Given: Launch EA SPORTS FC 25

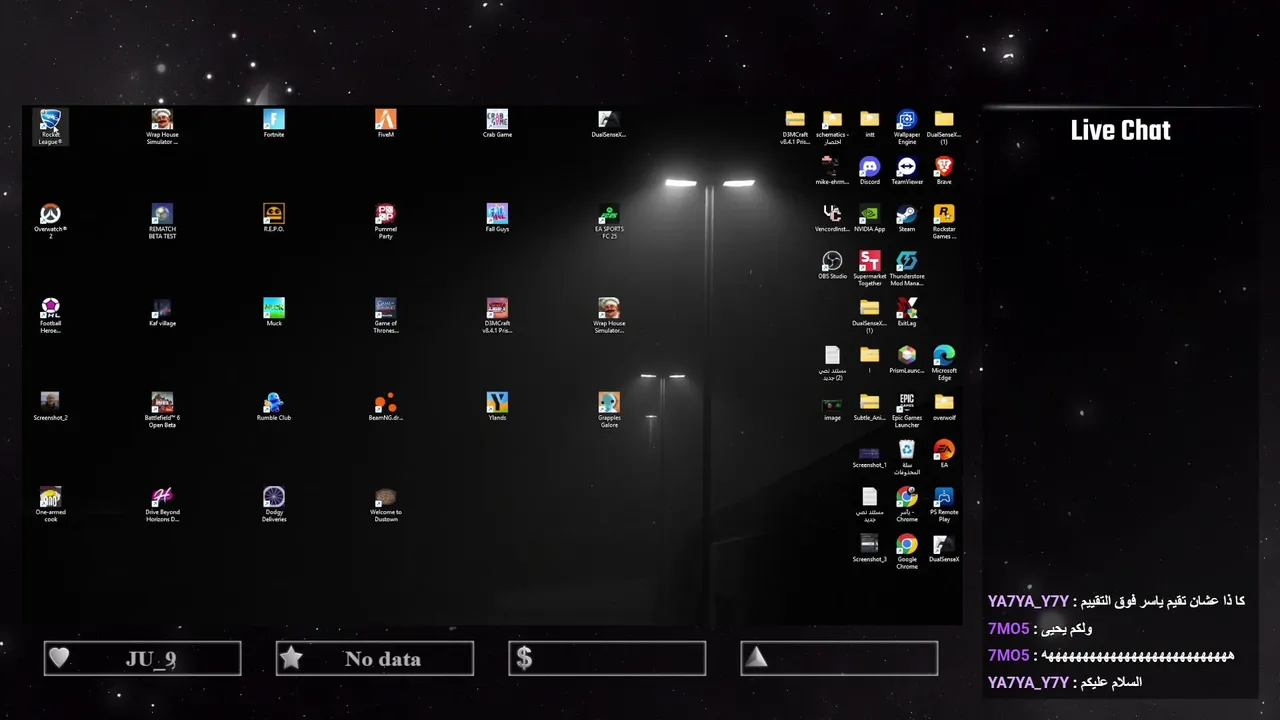Looking at the screenshot, I should 609,222.
